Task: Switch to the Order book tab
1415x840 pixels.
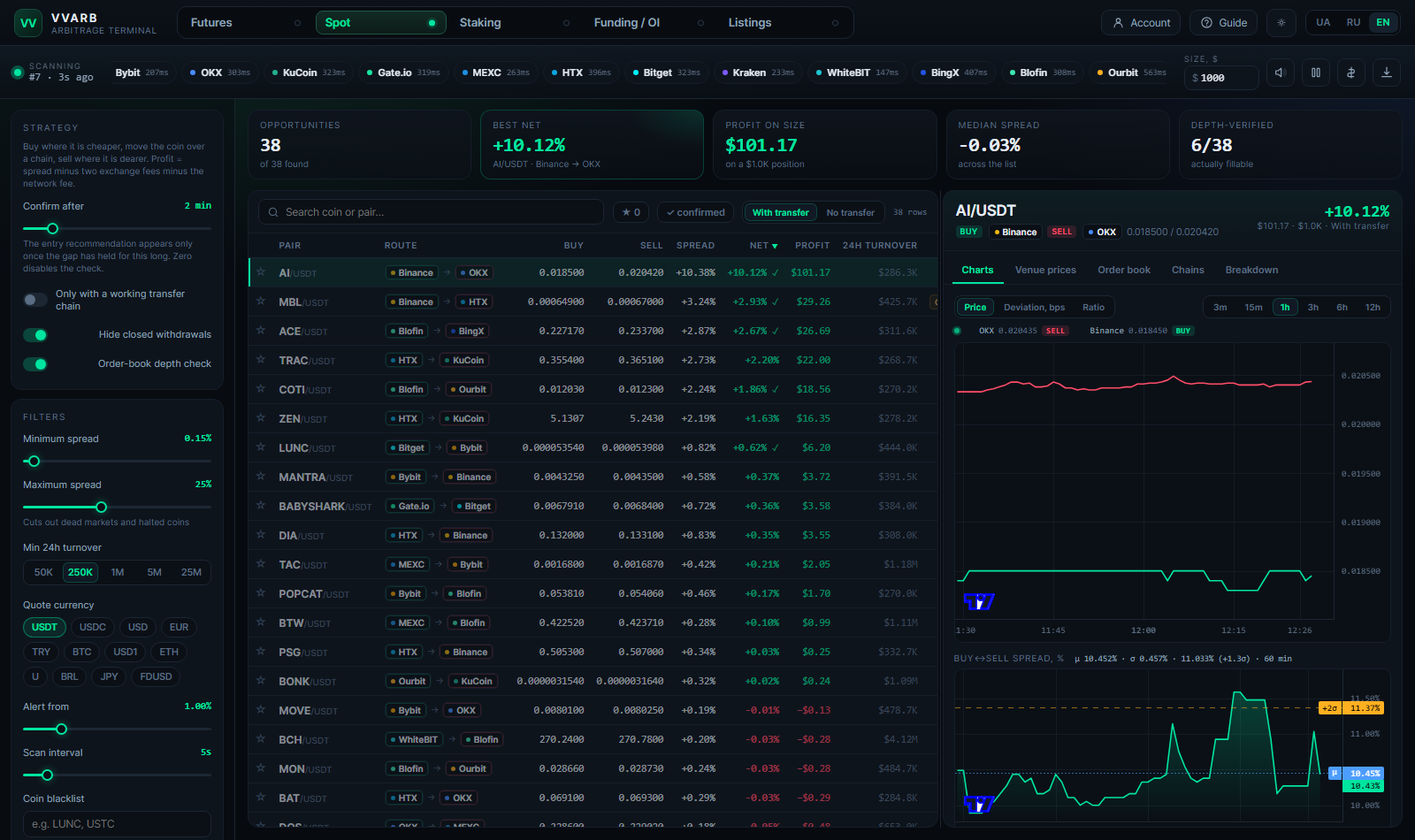Action: 1124,271
